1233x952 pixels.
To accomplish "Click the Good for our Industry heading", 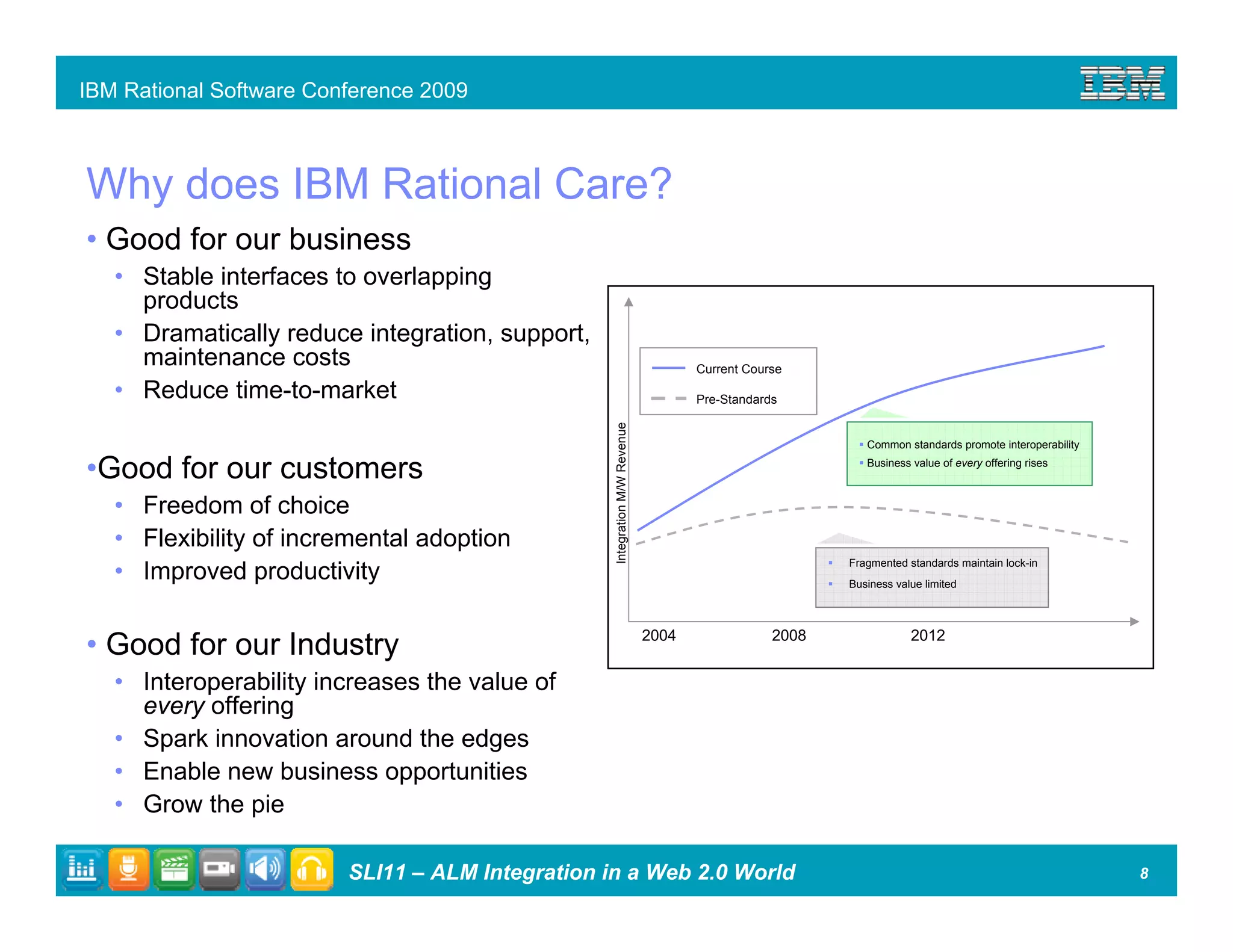I will click(252, 644).
